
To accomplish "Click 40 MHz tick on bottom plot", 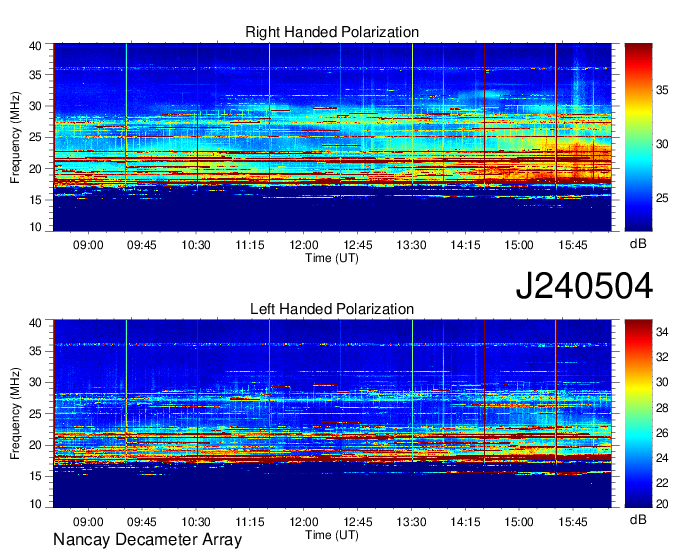I will [x=35, y=323].
